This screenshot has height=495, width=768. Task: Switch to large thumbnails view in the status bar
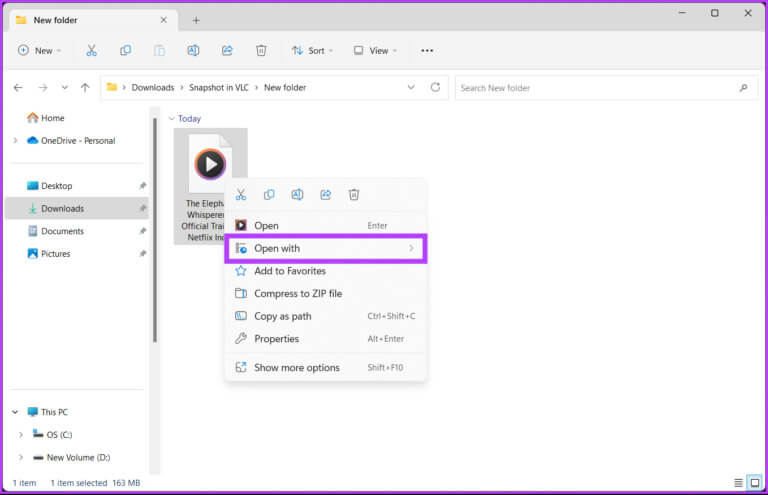point(754,483)
